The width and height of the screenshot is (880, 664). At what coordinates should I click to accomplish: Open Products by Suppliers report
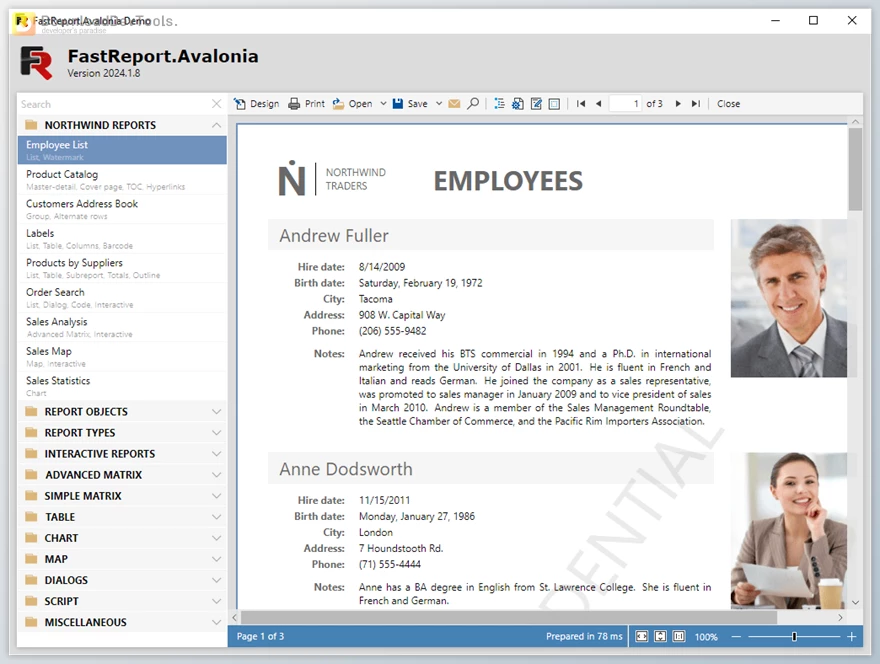pos(122,268)
